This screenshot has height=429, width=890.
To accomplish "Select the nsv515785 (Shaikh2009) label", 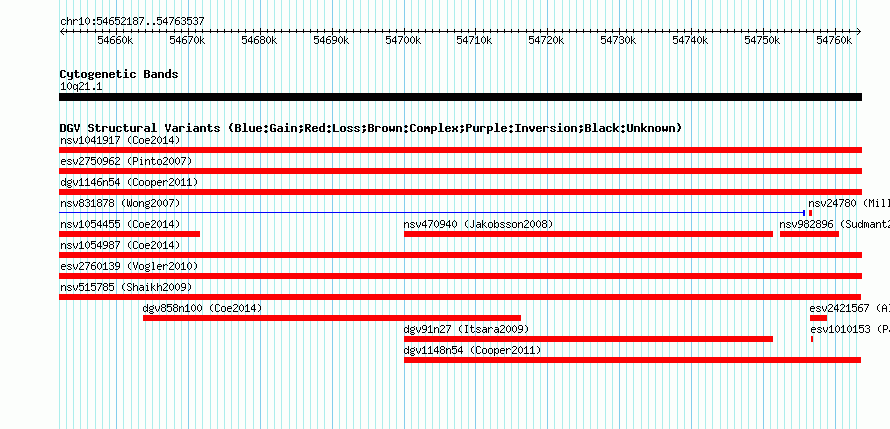I will (x=126, y=287).
